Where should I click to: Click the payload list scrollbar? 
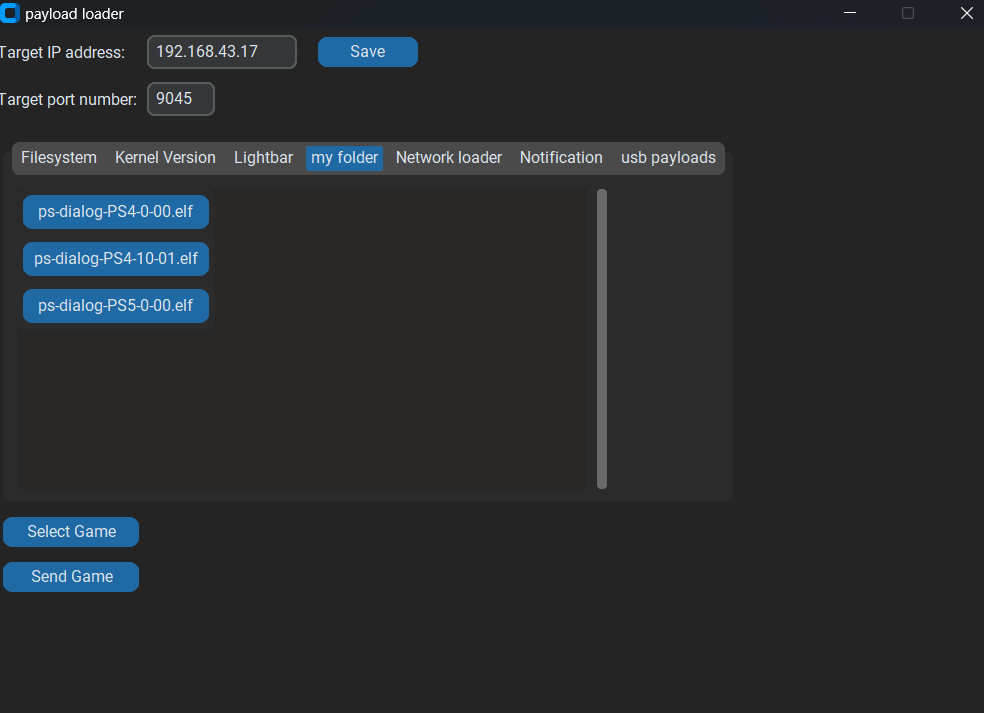click(x=601, y=338)
